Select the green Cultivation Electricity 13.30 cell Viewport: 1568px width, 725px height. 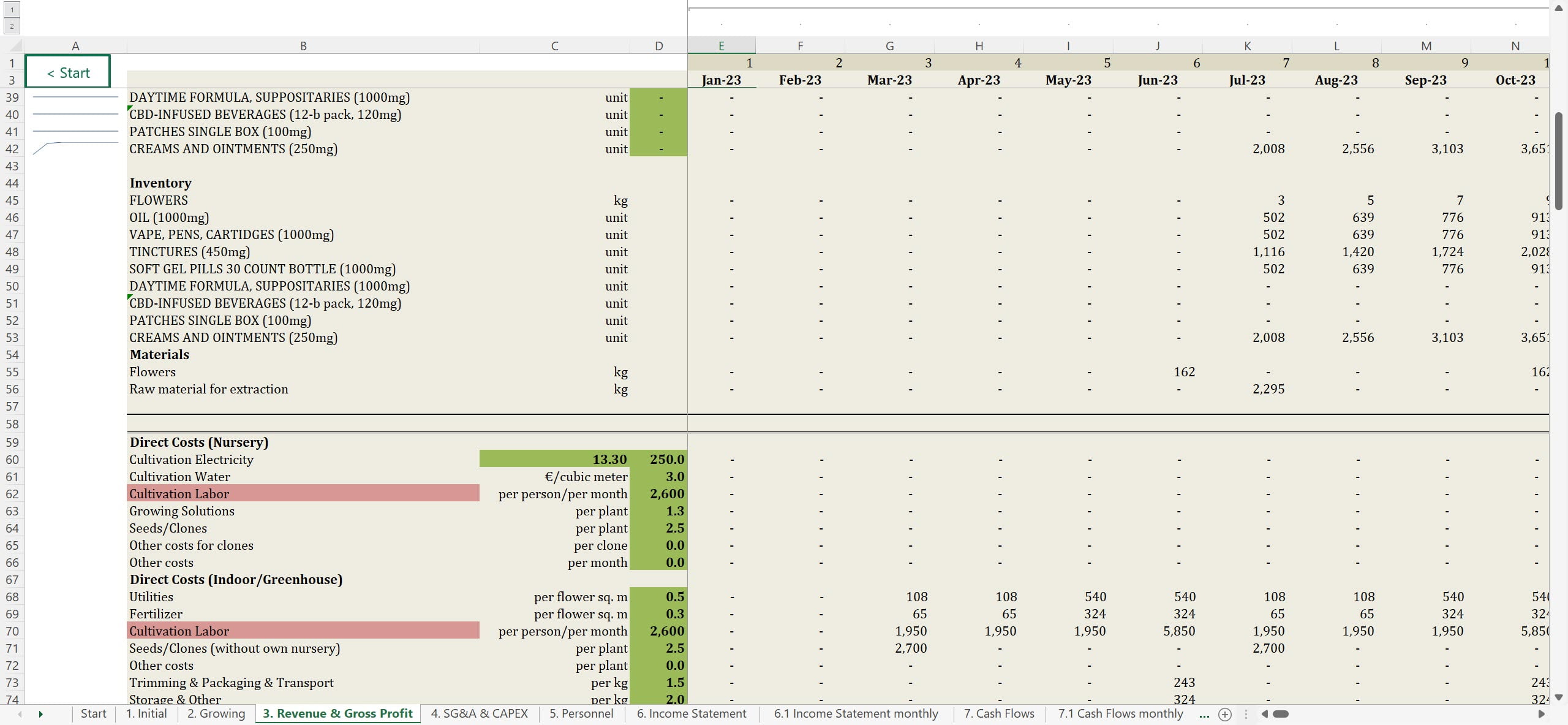point(554,459)
